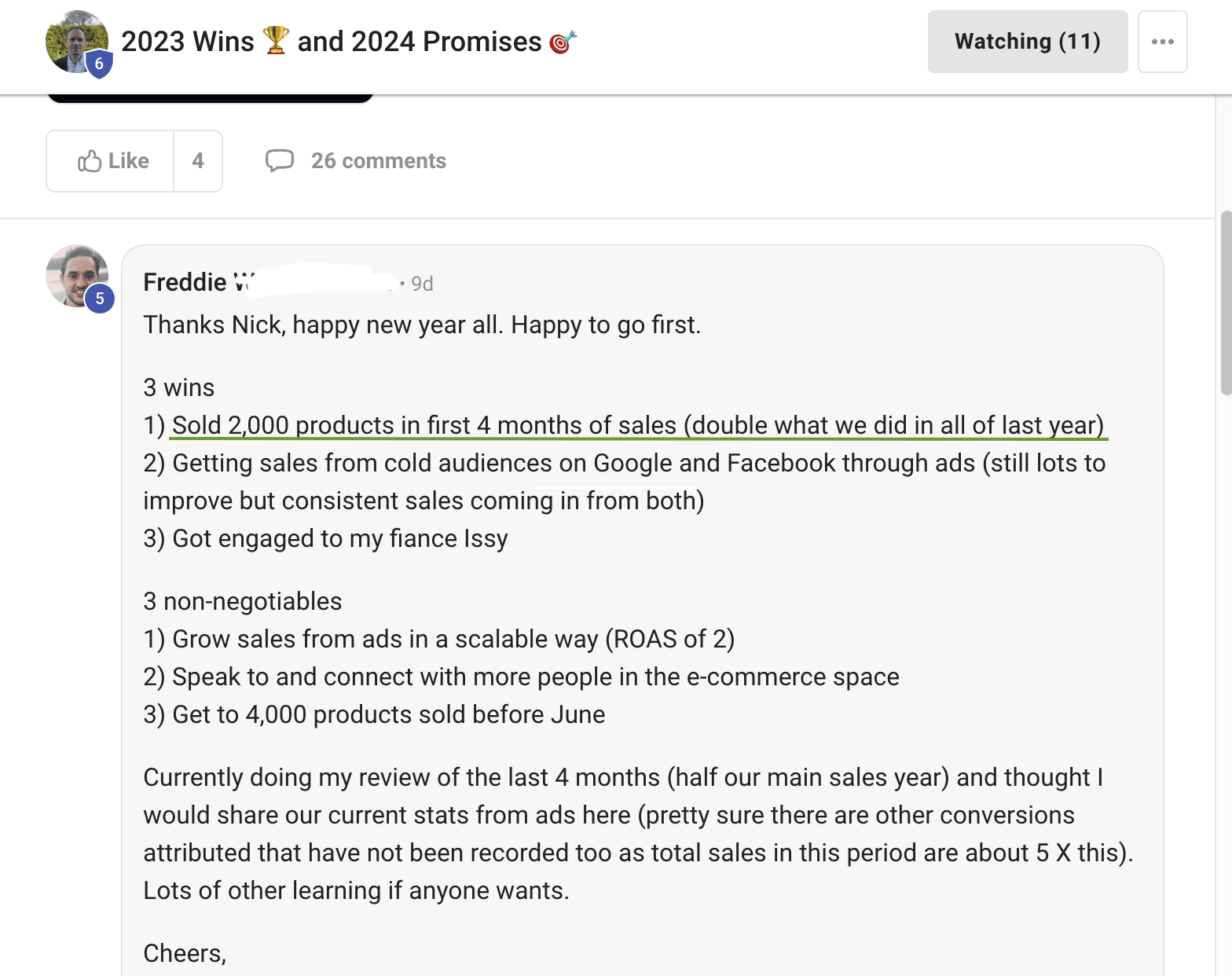The image size is (1232, 976).
Task: Open the post author's profile avatar
Action: [76, 42]
